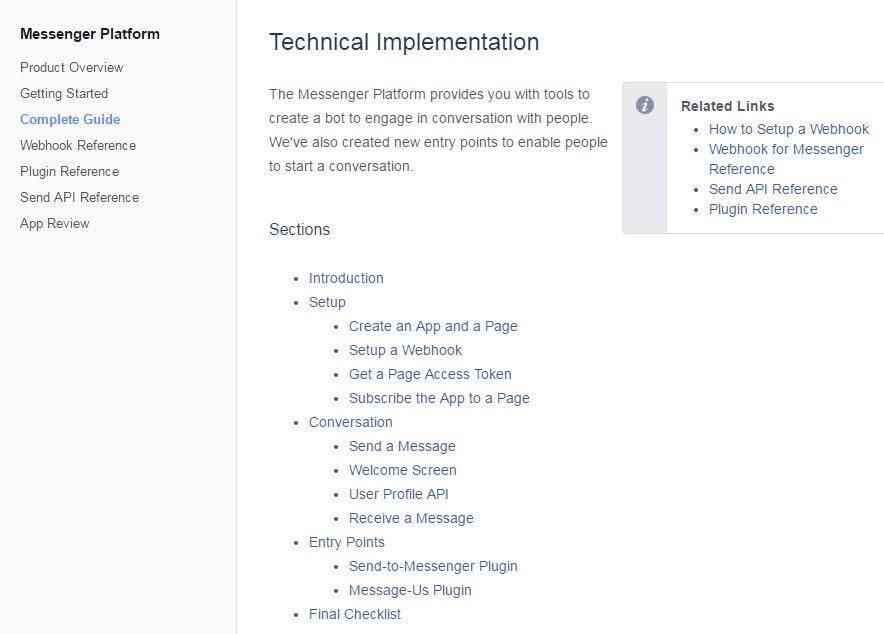Open the sidebar Plugin Reference page
Image resolution: width=884 pixels, height=634 pixels.
(69, 171)
